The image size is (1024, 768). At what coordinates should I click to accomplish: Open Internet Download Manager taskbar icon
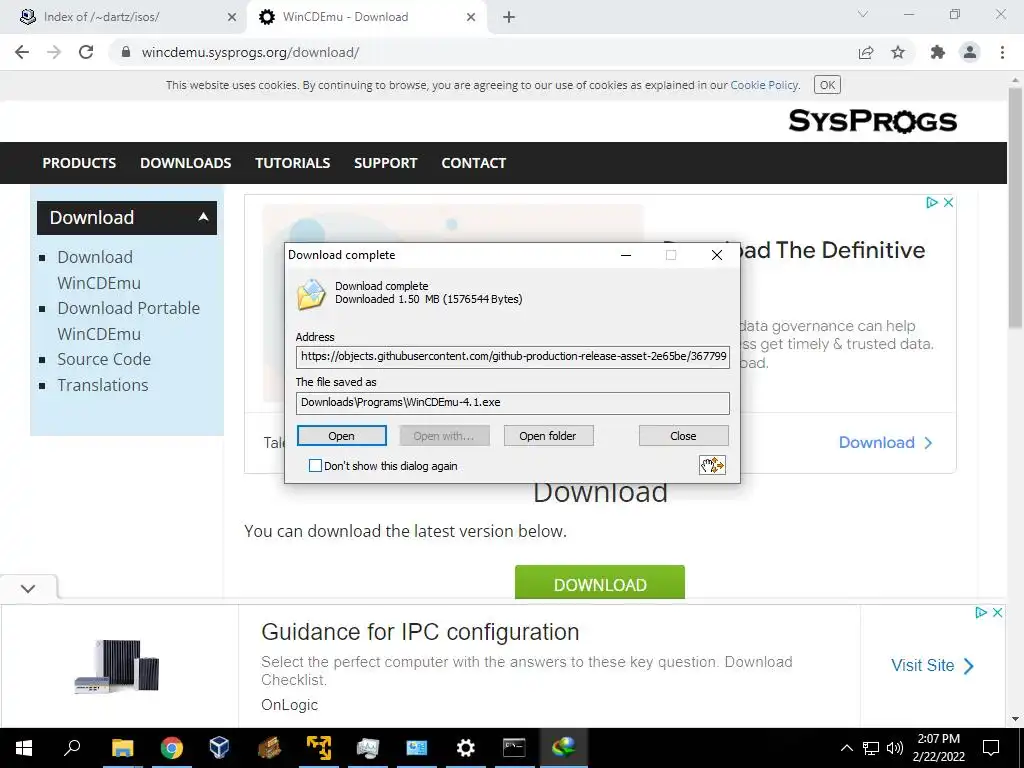pos(564,748)
